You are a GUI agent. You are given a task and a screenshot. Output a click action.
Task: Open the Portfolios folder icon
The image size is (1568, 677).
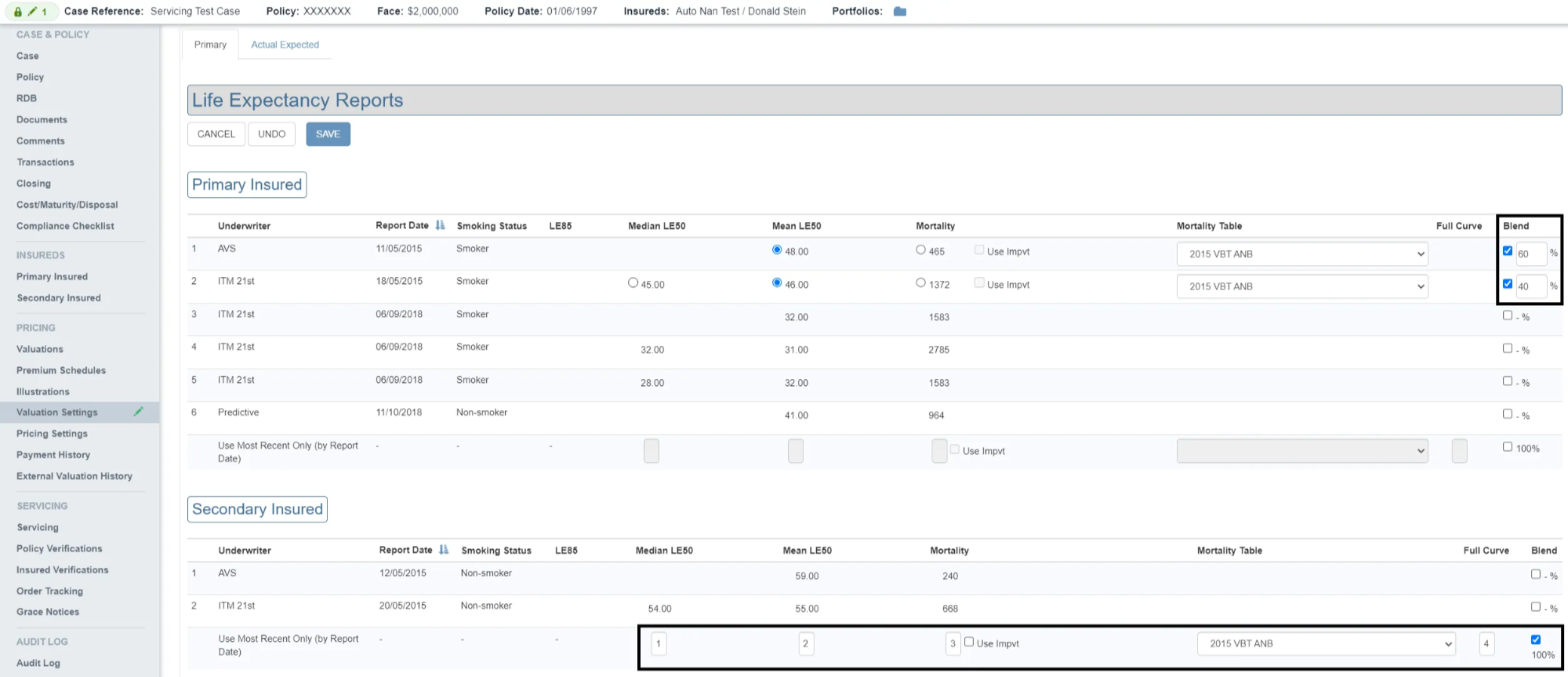(899, 12)
